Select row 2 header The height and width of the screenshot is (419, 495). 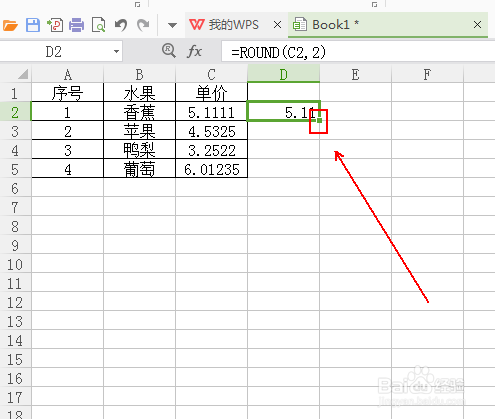[15, 112]
